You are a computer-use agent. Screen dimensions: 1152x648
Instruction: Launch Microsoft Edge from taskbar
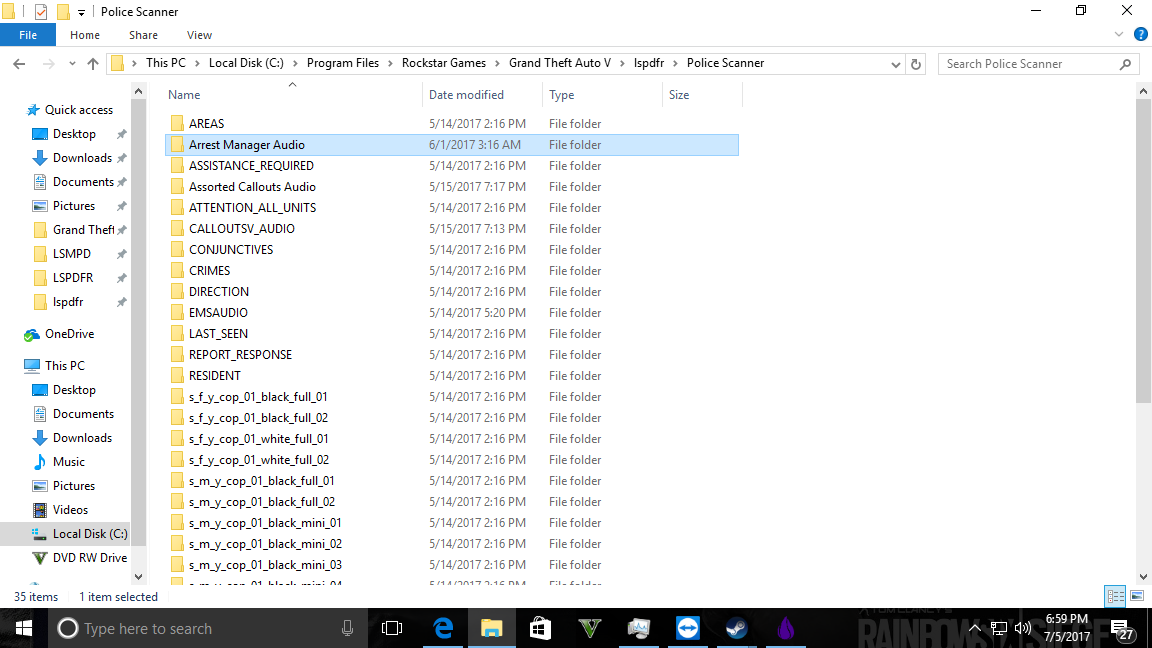(x=443, y=628)
